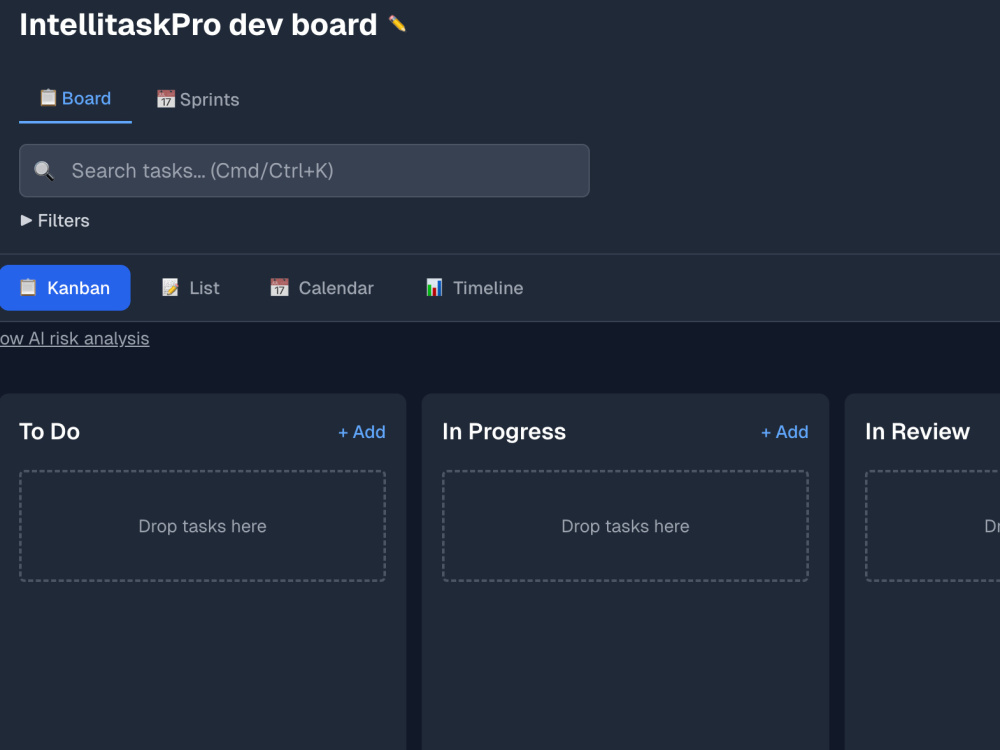Viewport: 1000px width, 750px height.
Task: Switch to the Sprints tab
Action: 198,99
